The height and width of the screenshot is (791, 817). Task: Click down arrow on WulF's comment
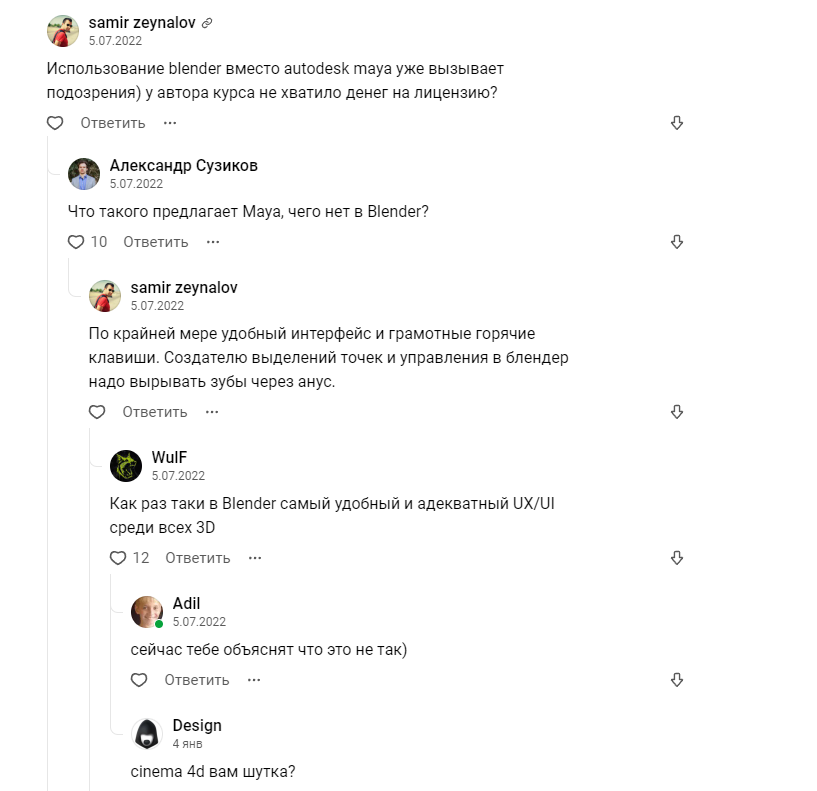(676, 558)
